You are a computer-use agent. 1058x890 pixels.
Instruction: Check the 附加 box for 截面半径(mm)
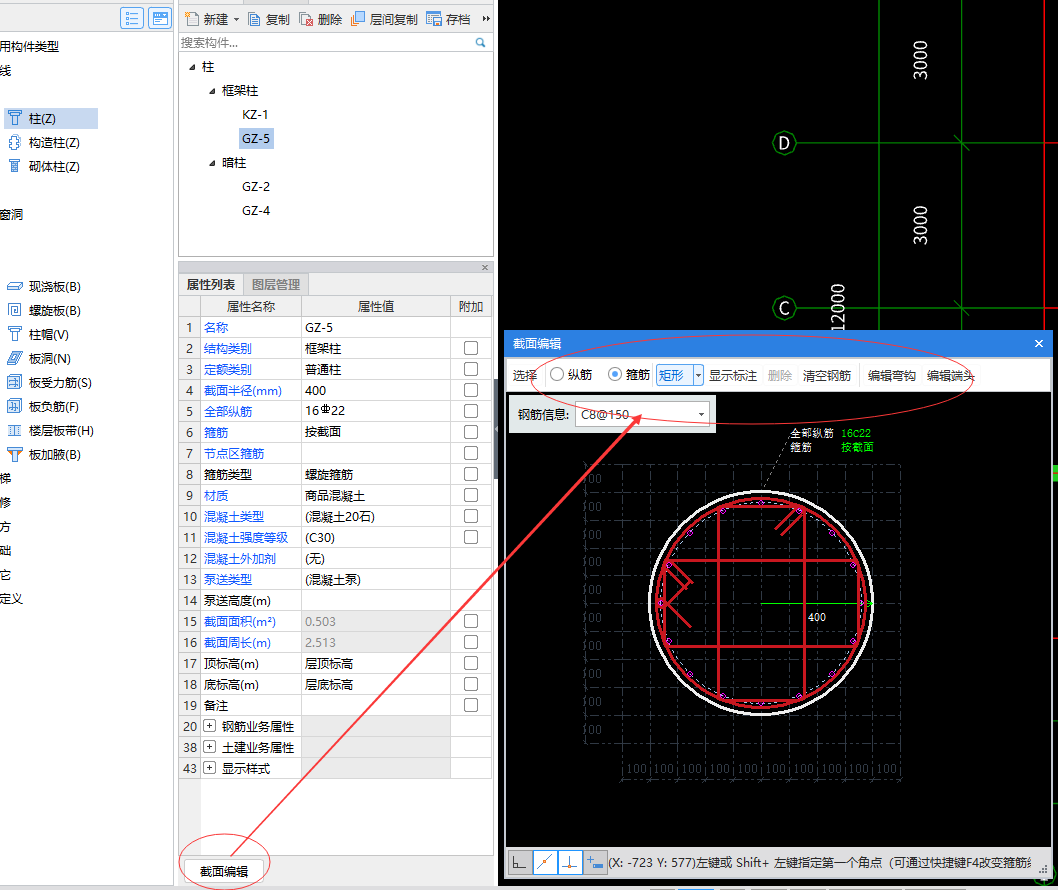point(471,390)
